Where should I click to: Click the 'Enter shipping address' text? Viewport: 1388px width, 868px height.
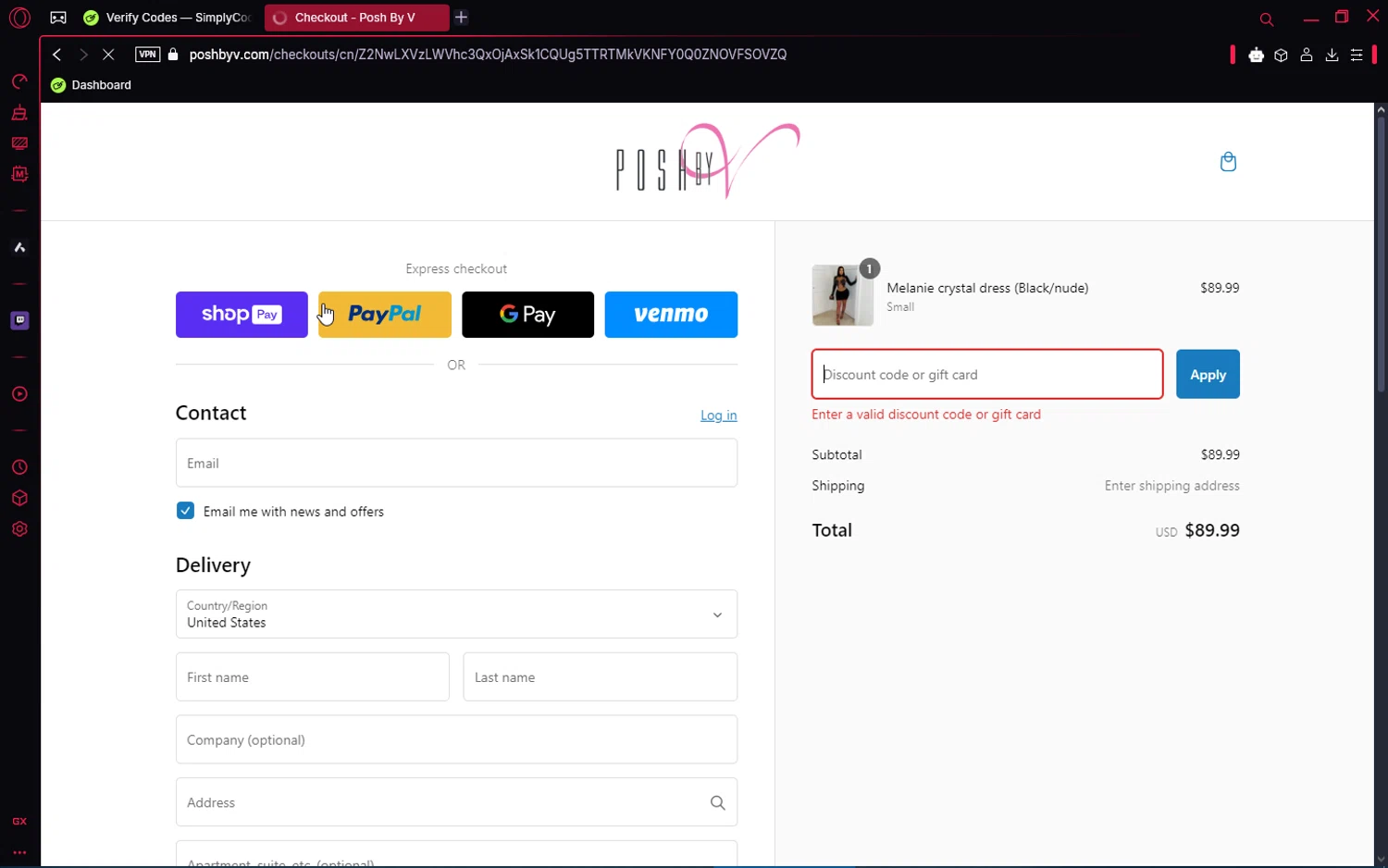coord(1171,486)
